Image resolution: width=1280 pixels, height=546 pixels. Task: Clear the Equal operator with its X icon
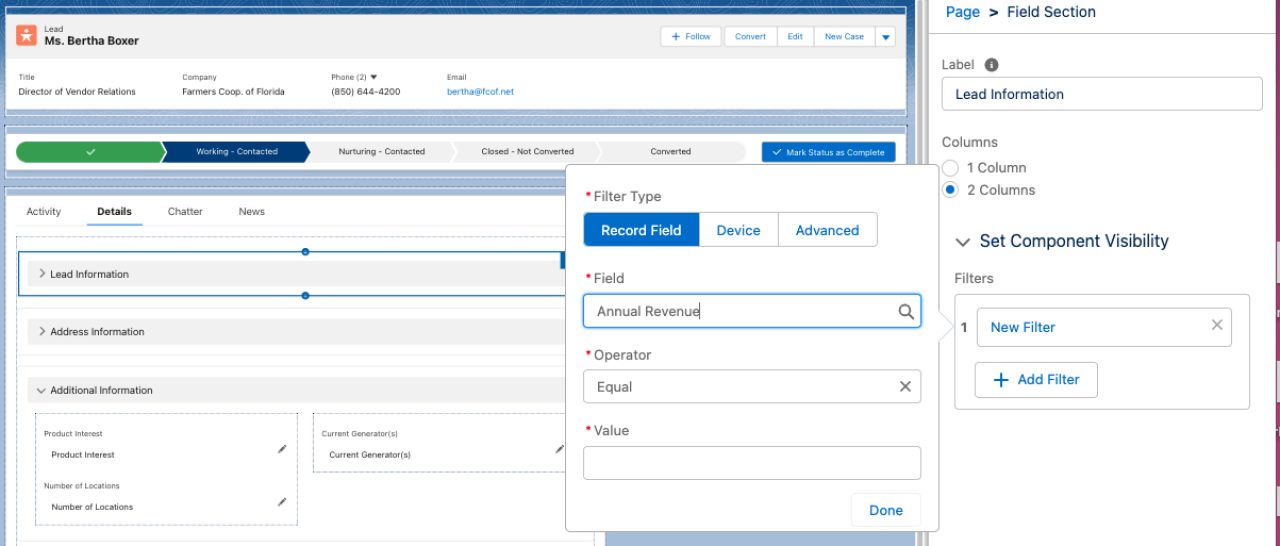pyautogui.click(x=905, y=387)
